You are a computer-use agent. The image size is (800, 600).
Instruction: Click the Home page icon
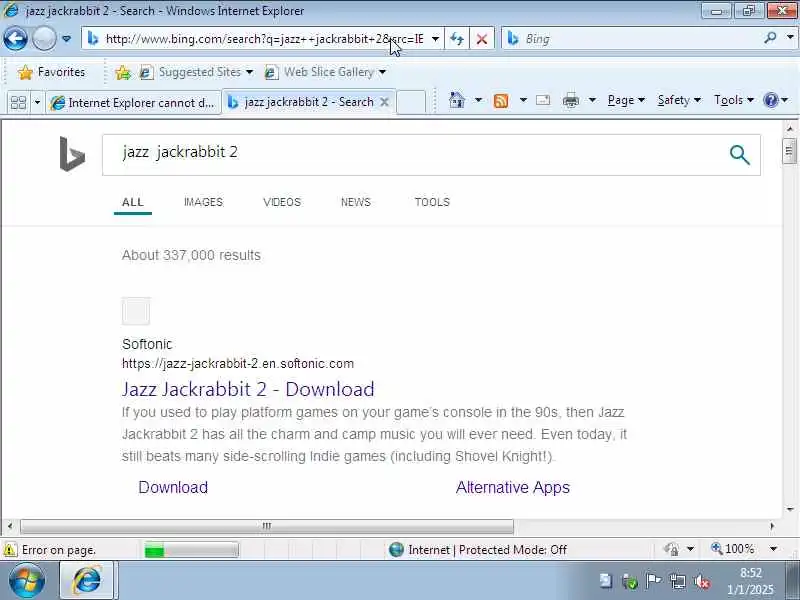click(457, 100)
